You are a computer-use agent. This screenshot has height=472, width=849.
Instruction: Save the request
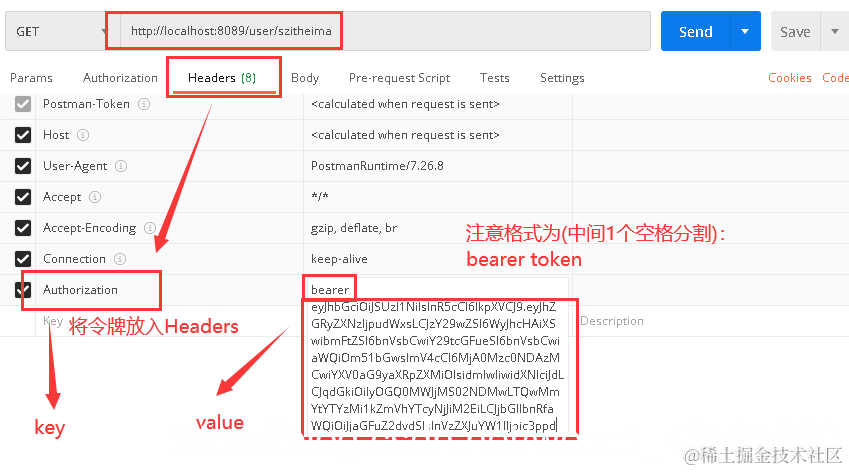pyautogui.click(x=795, y=32)
